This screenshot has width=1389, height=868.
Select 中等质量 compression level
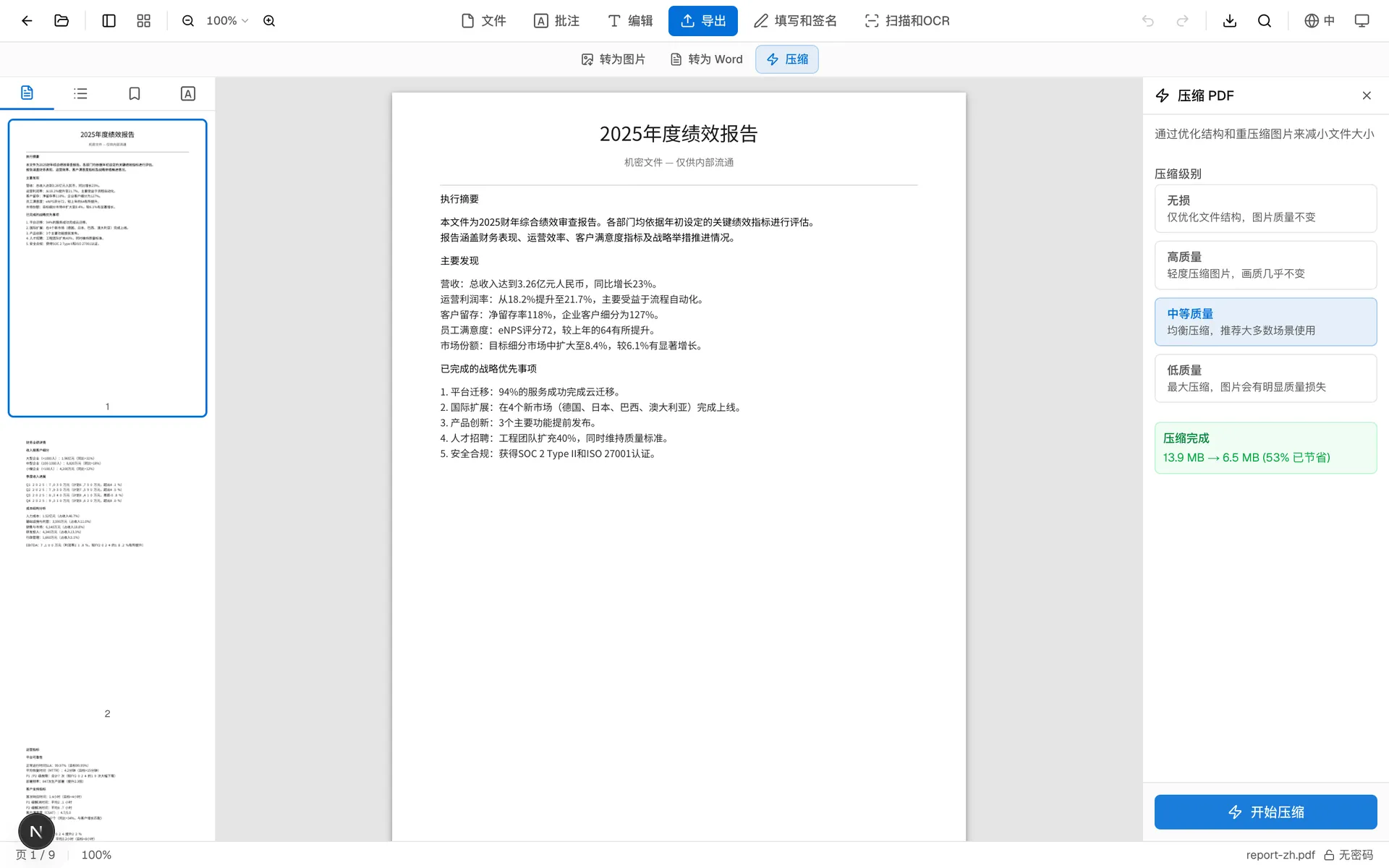(1265, 322)
